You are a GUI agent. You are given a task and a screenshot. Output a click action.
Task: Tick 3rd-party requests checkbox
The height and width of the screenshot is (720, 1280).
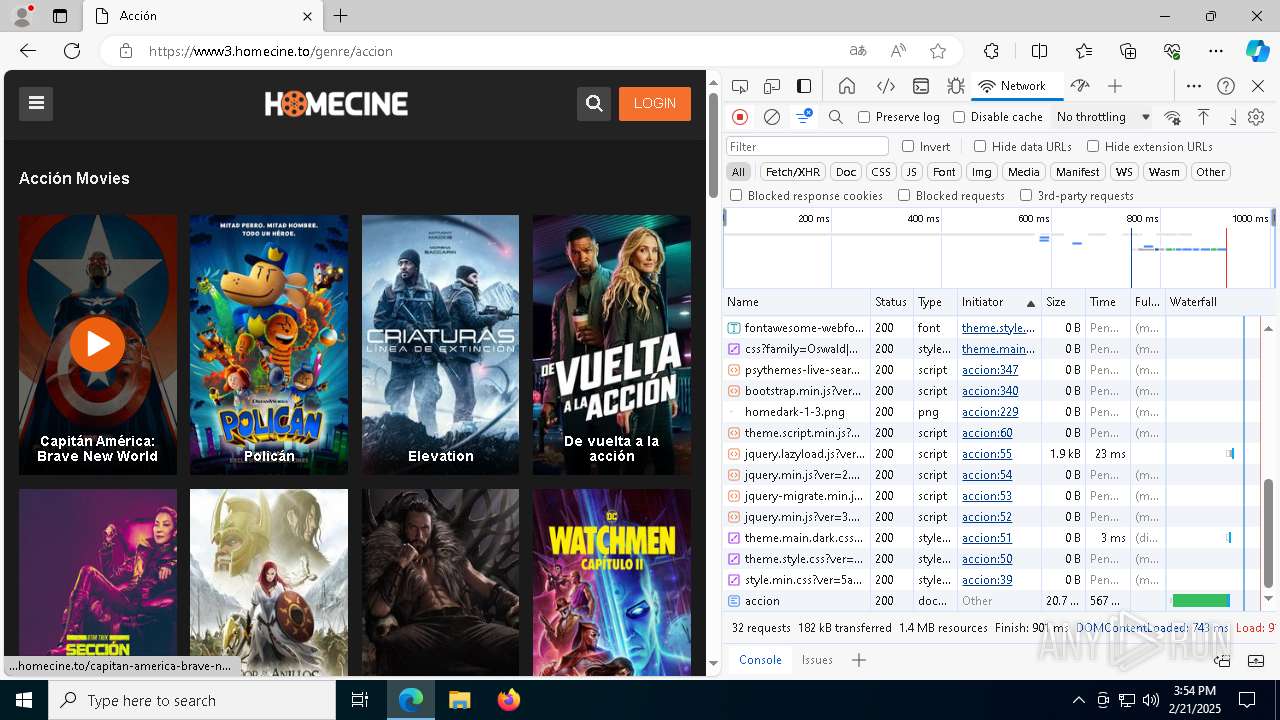[x=1026, y=196]
